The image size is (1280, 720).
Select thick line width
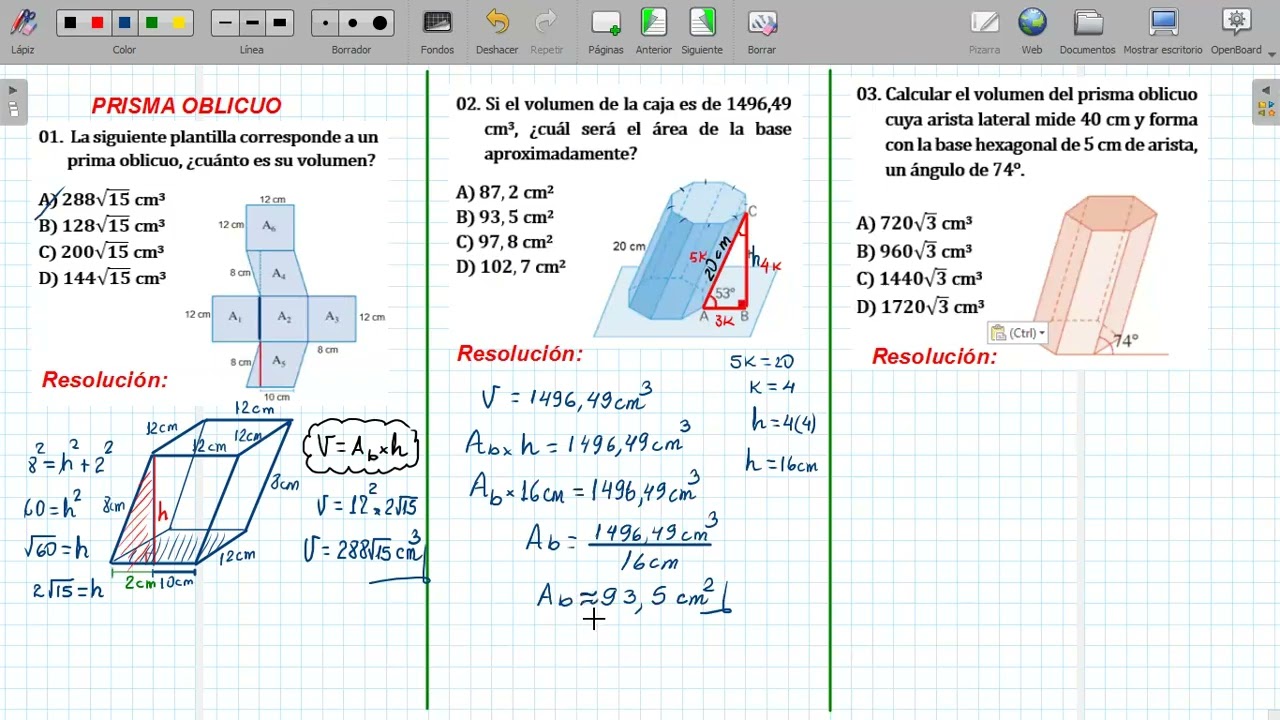point(279,23)
